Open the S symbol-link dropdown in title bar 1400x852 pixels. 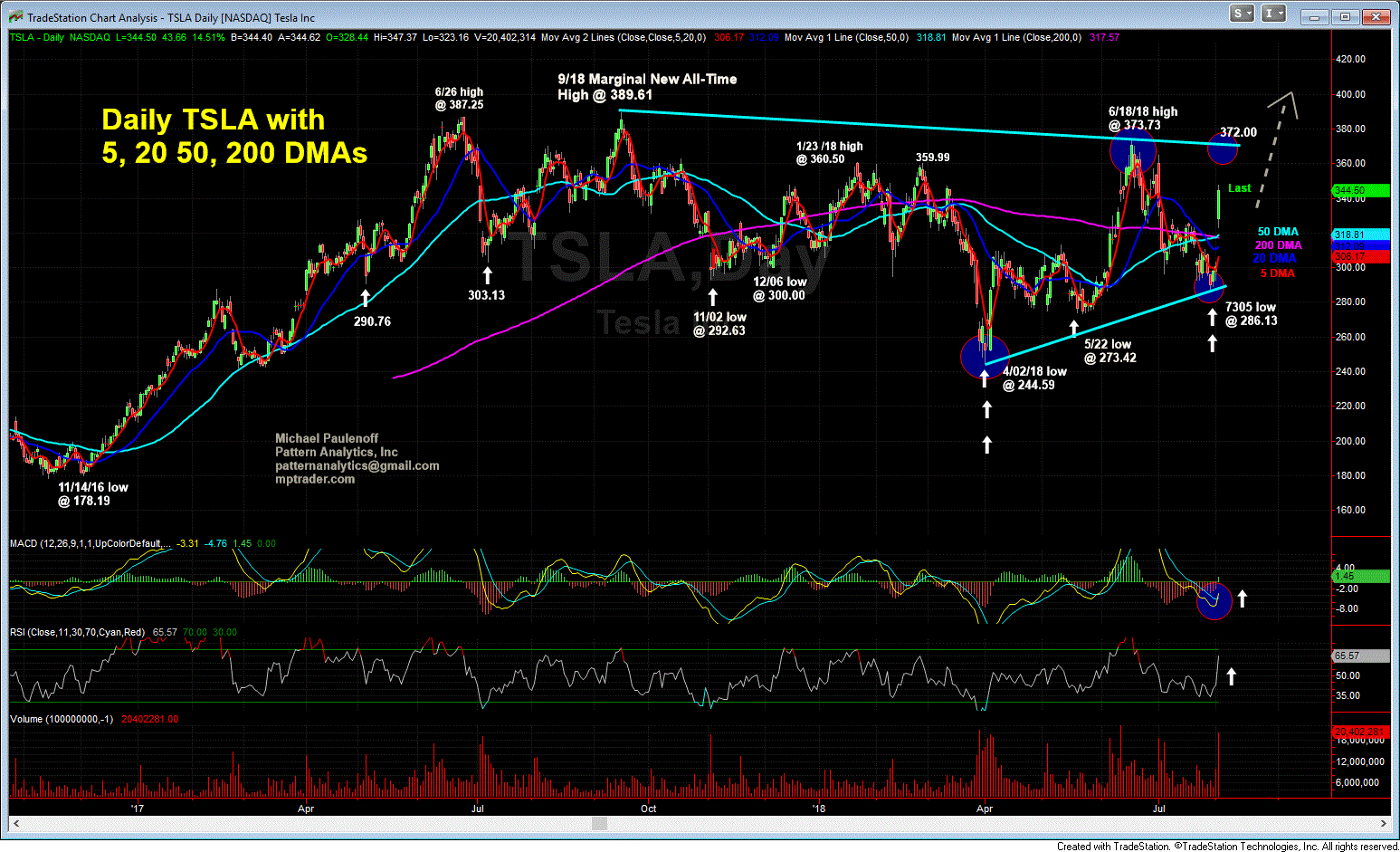point(1242,14)
